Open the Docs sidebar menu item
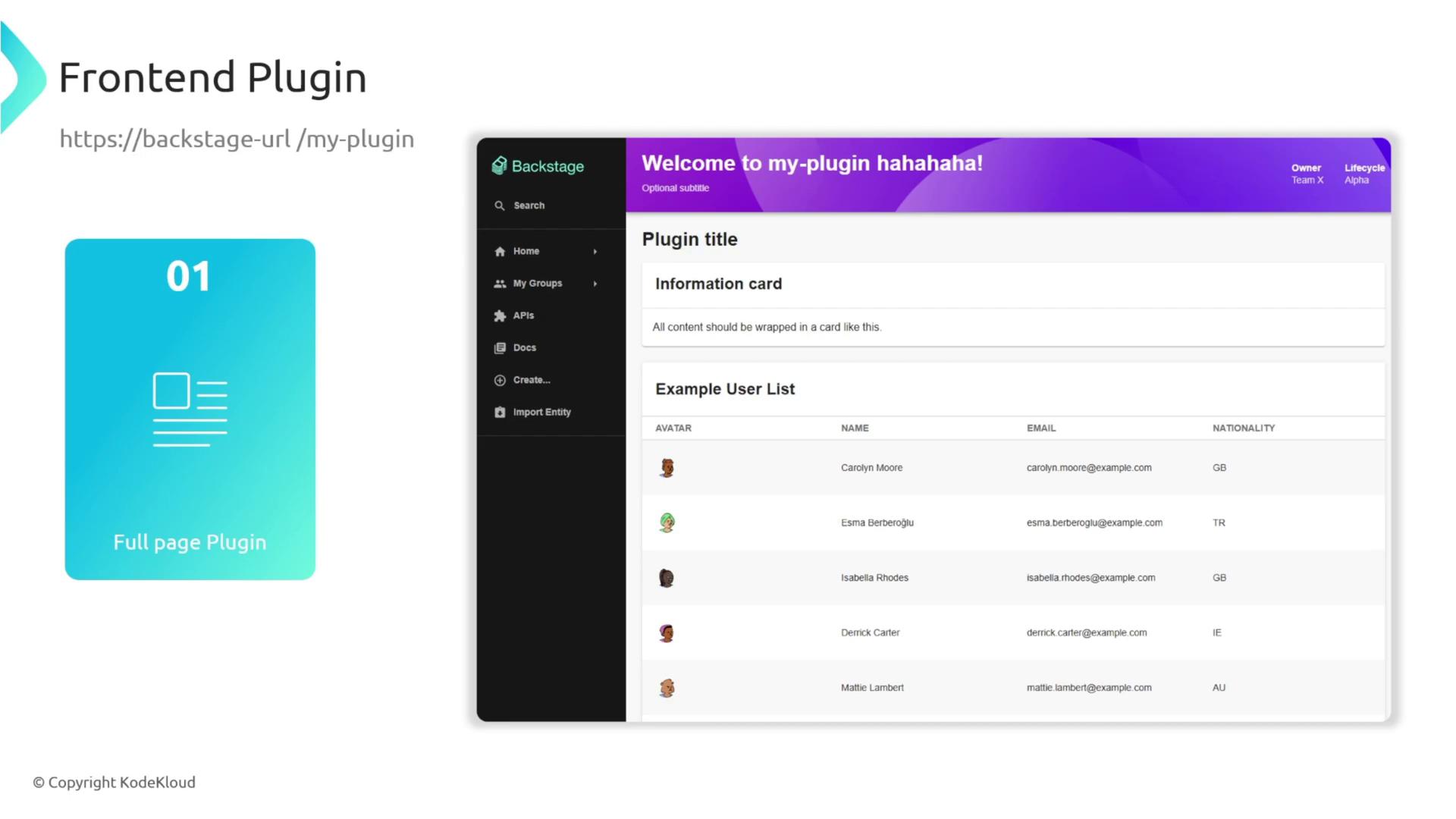The image size is (1456, 819). point(525,348)
